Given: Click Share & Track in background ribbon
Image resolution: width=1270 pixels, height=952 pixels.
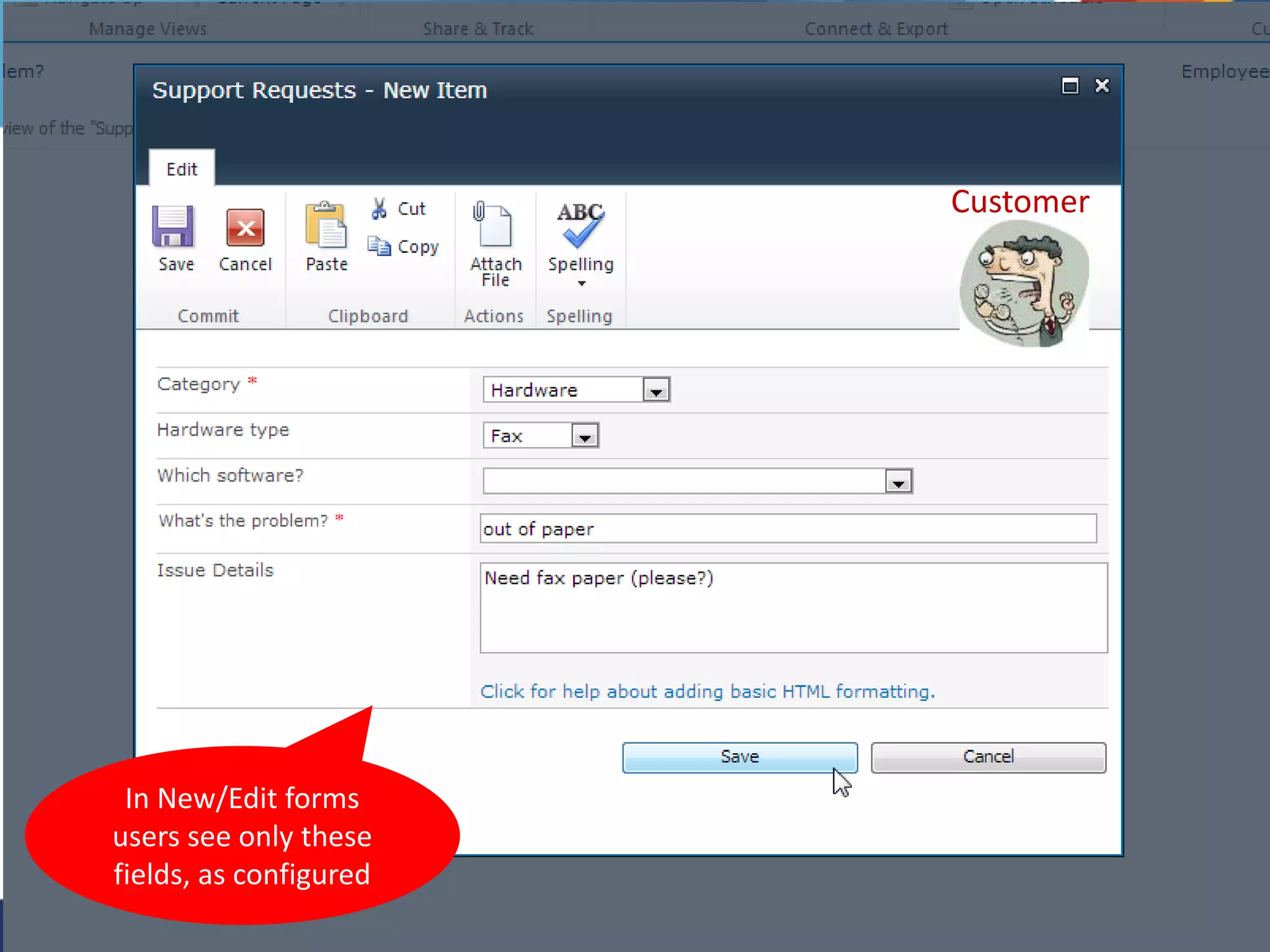Looking at the screenshot, I should 478,29.
